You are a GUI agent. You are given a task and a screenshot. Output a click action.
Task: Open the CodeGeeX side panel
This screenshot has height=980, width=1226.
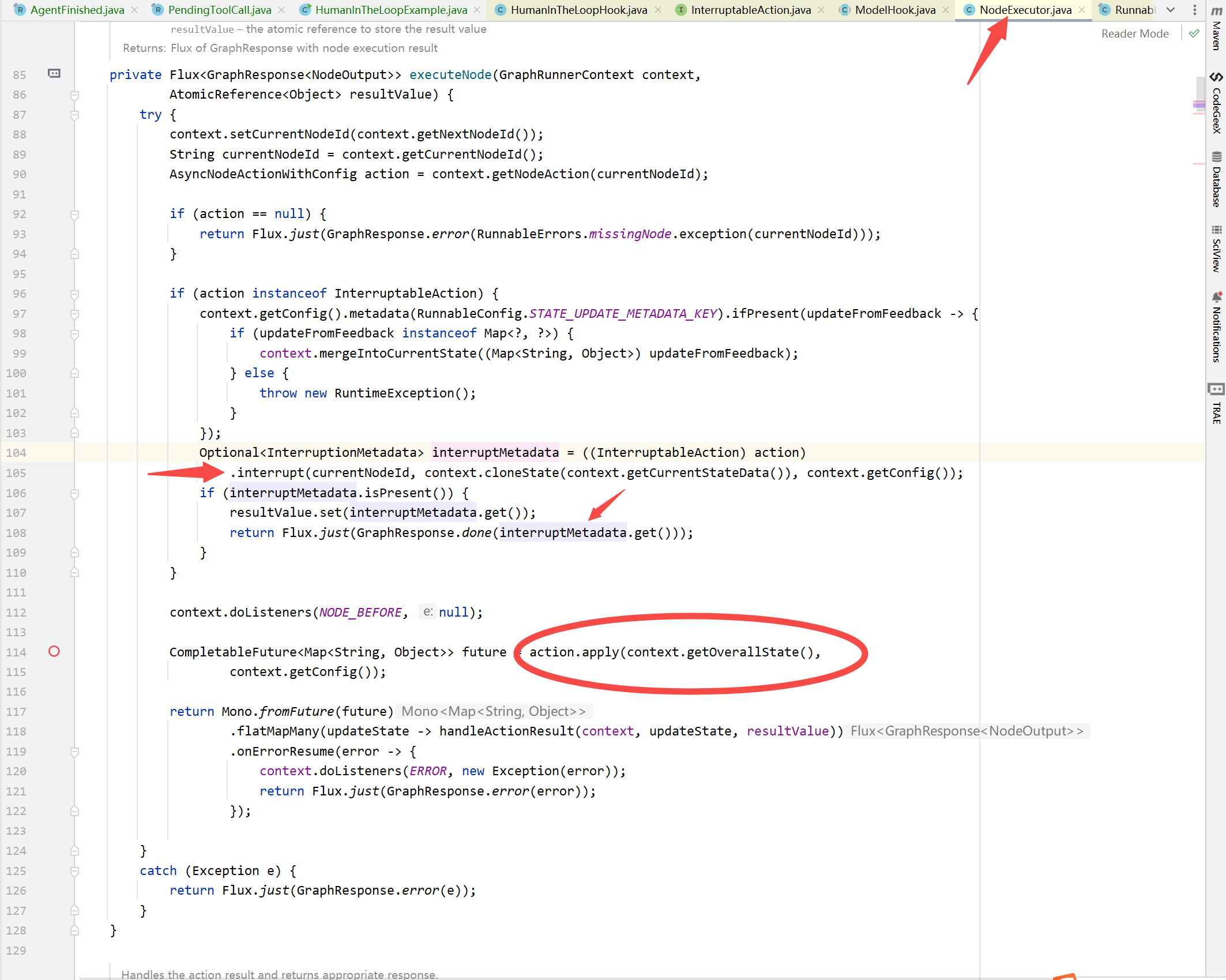pyautogui.click(x=1216, y=103)
